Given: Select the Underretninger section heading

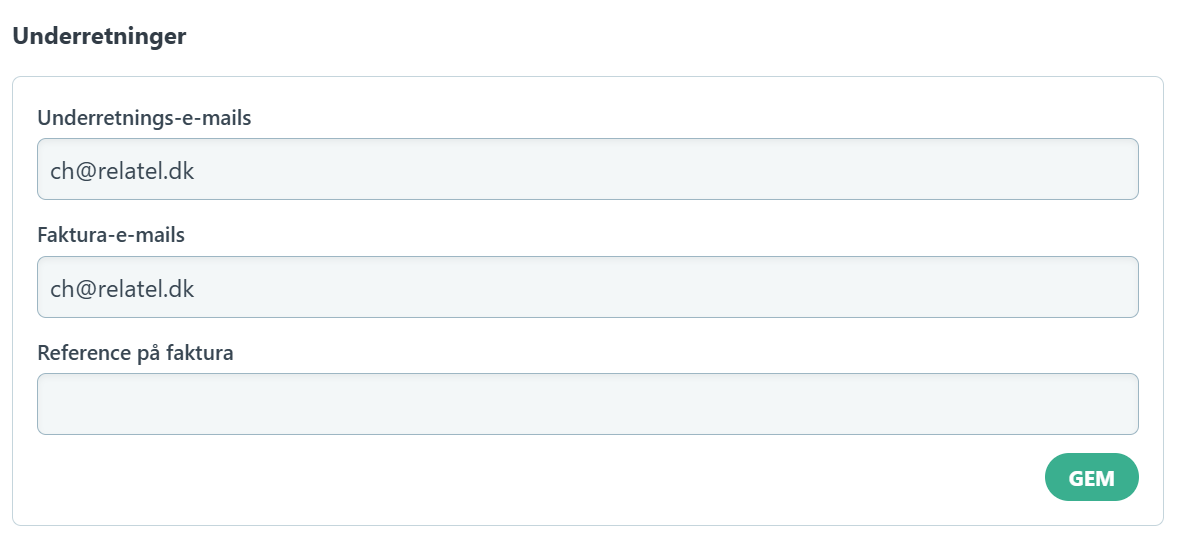Looking at the screenshot, I should coord(99,37).
